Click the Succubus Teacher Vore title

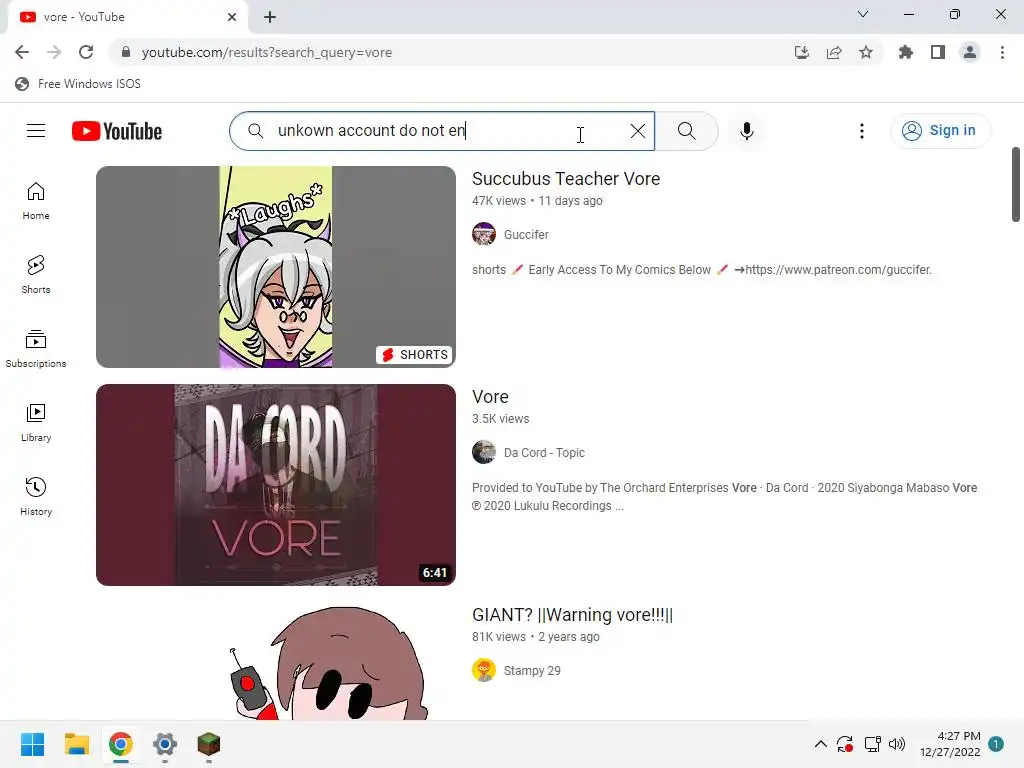point(566,179)
